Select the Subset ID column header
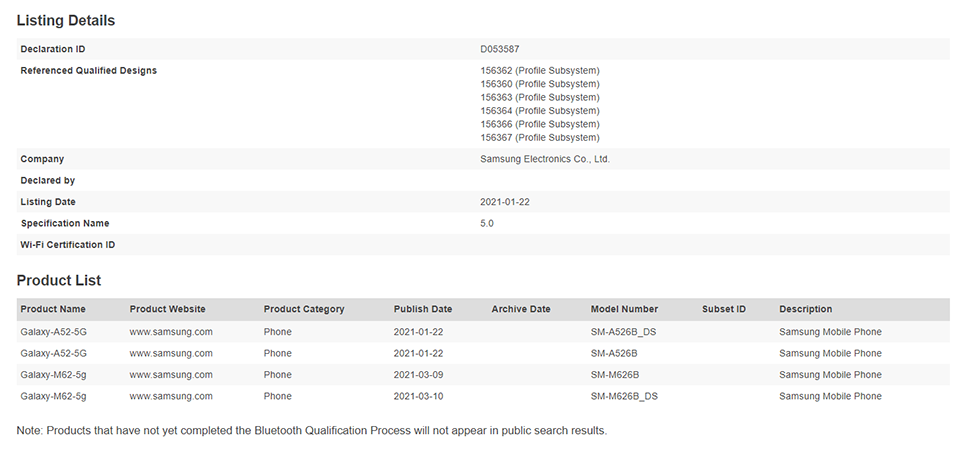This screenshot has width=960, height=457. pos(724,309)
